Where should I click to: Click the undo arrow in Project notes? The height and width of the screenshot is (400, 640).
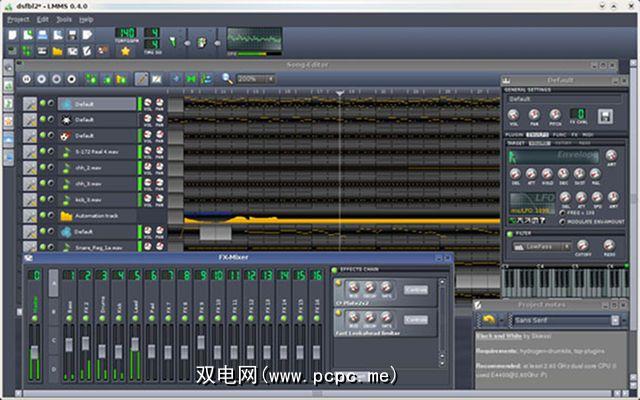click(488, 320)
